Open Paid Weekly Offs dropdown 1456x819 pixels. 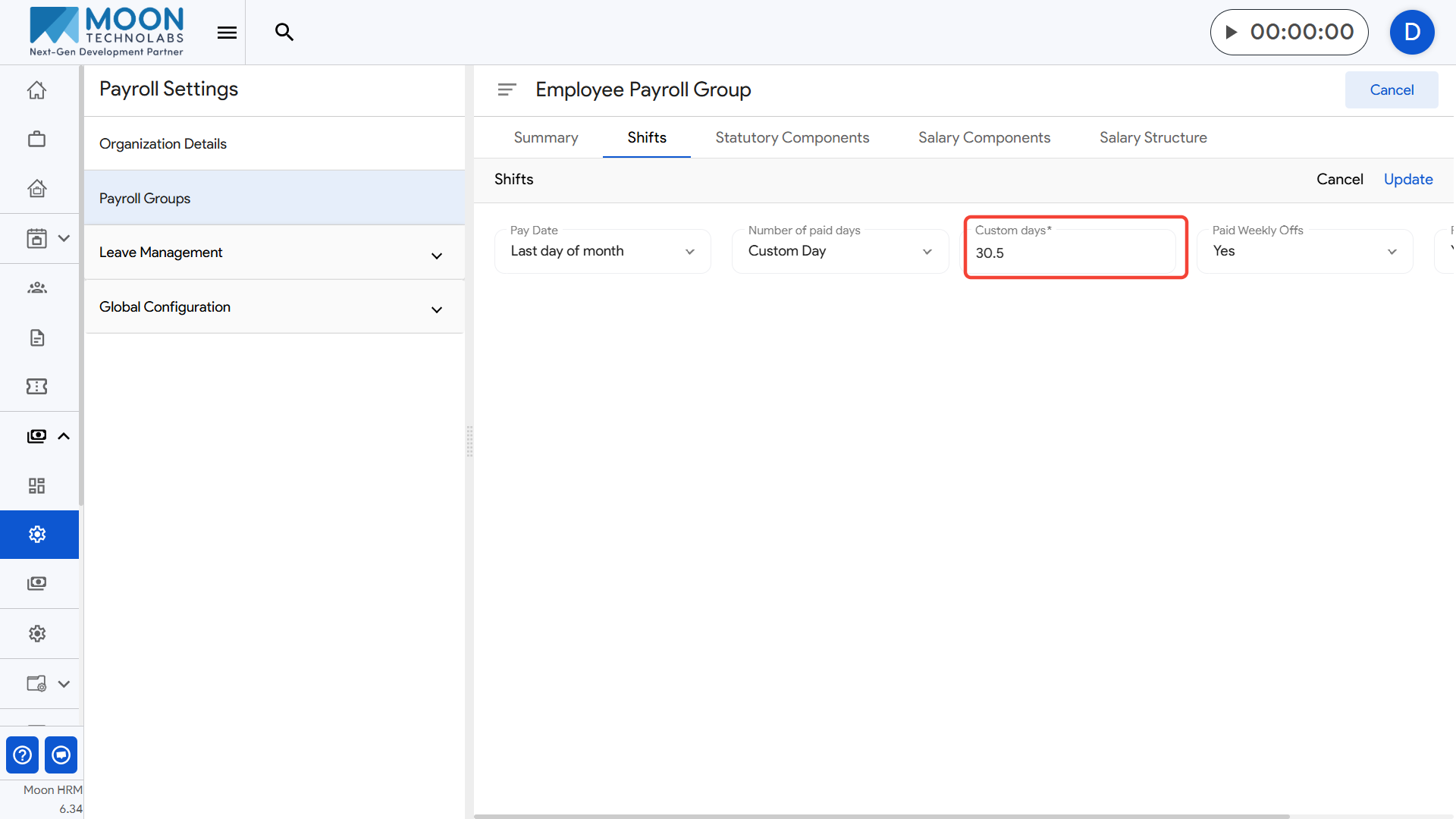tap(1304, 251)
